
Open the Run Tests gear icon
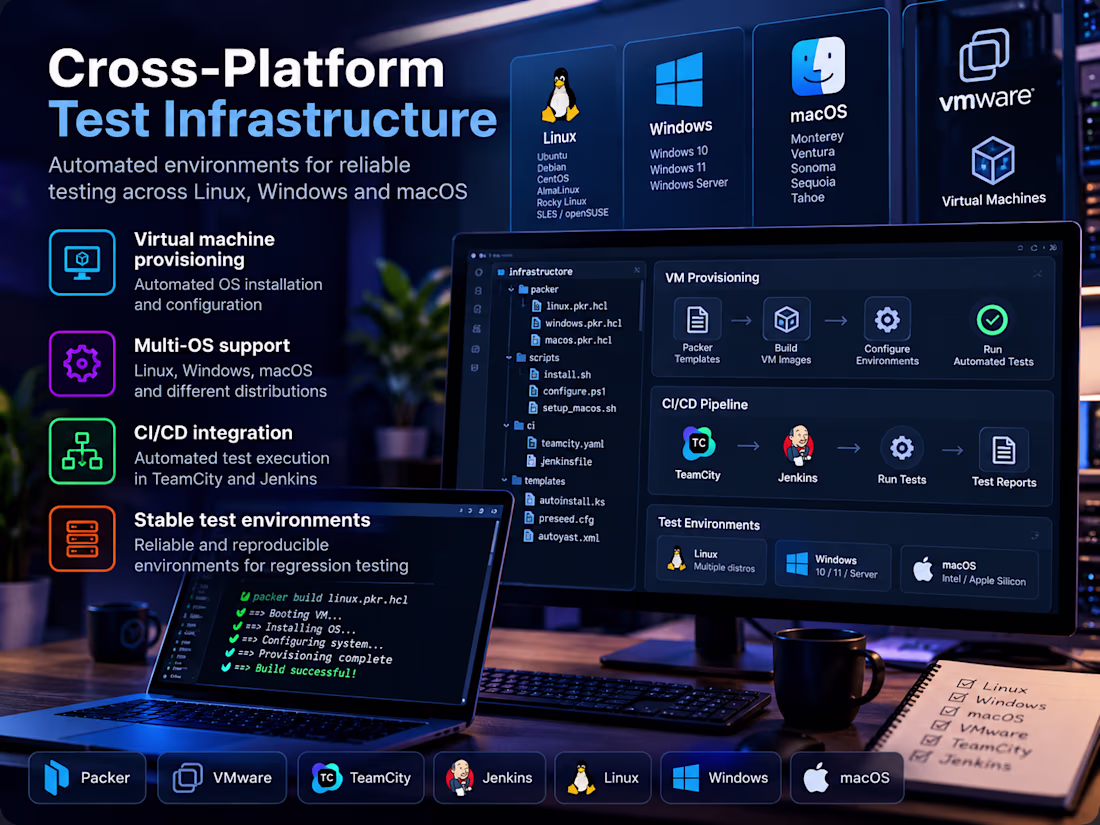[x=901, y=448]
